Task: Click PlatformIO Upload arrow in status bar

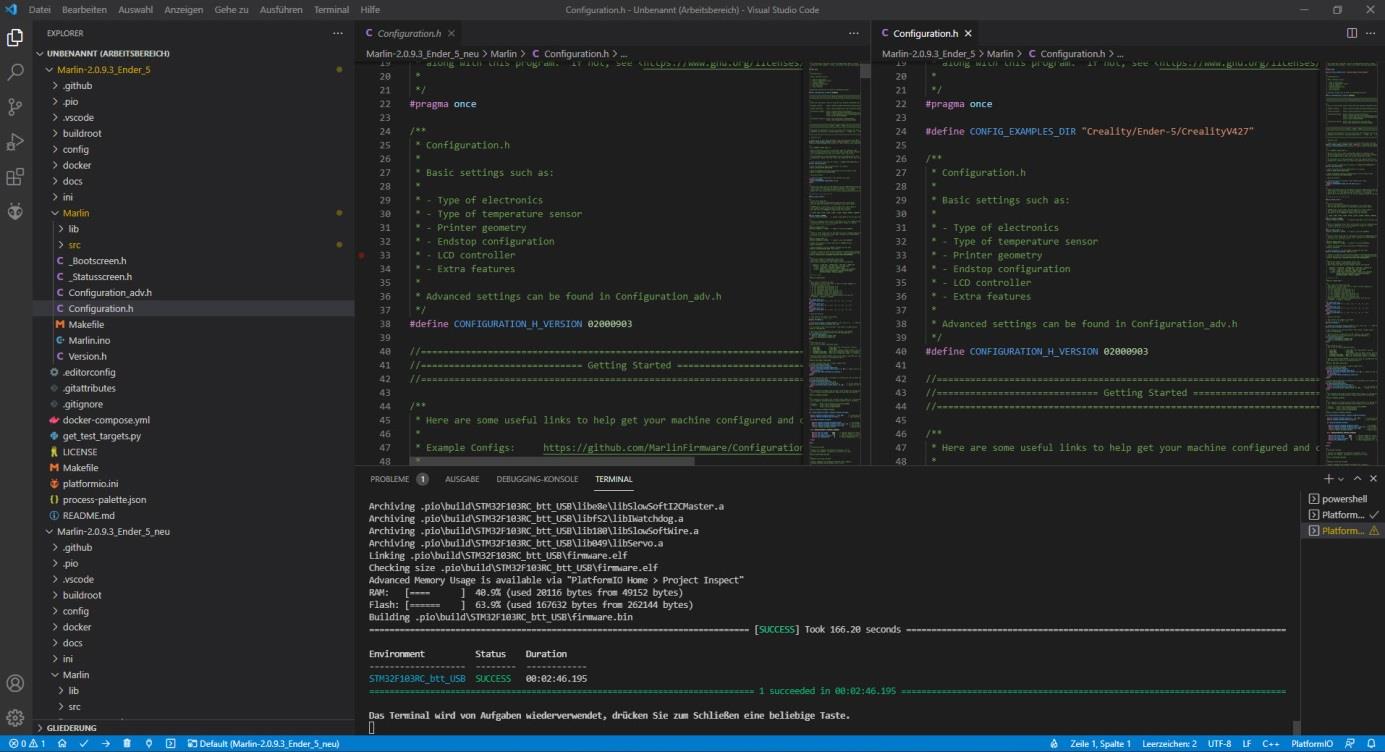Action: point(106,744)
